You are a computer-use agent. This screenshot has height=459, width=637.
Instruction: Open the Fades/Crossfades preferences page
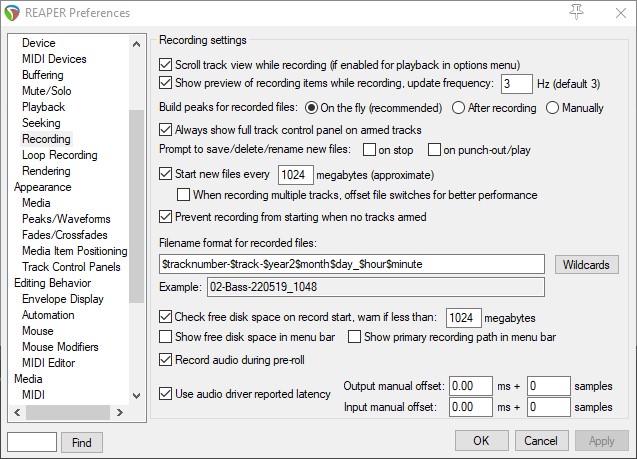(65, 235)
